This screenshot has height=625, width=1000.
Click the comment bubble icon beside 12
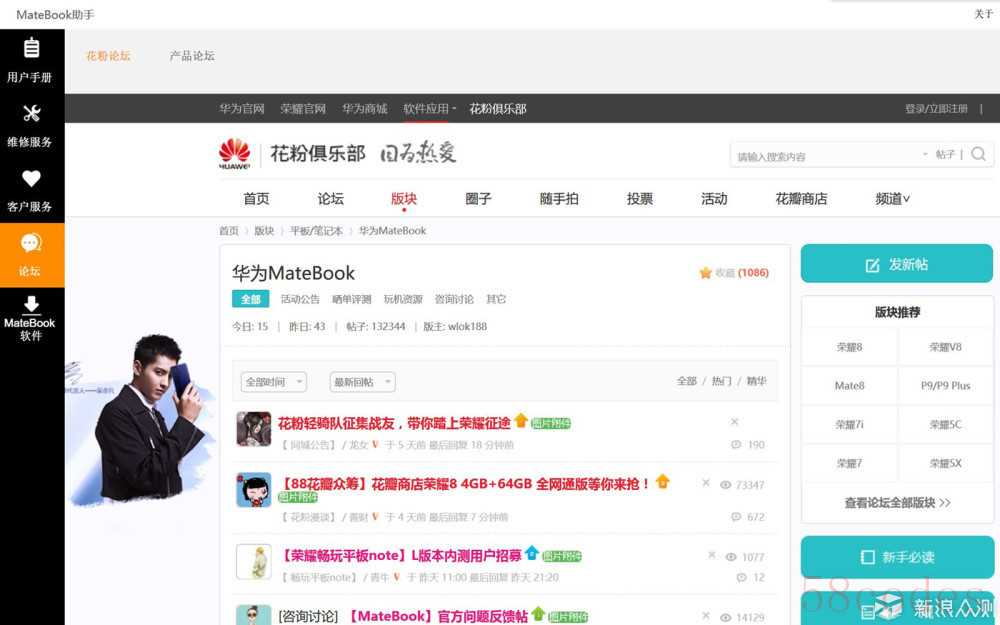742,577
